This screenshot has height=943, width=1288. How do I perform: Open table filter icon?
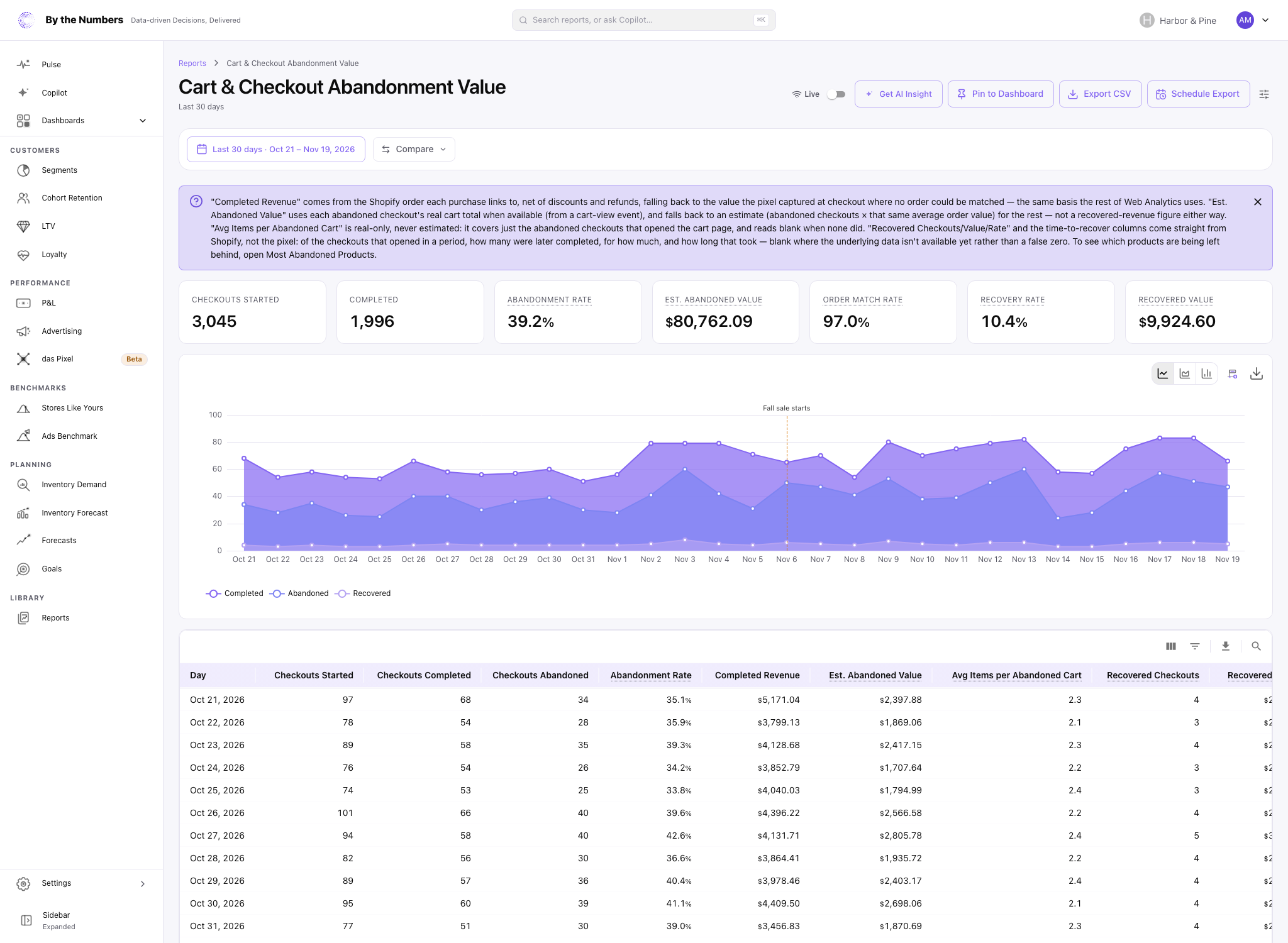(1195, 646)
